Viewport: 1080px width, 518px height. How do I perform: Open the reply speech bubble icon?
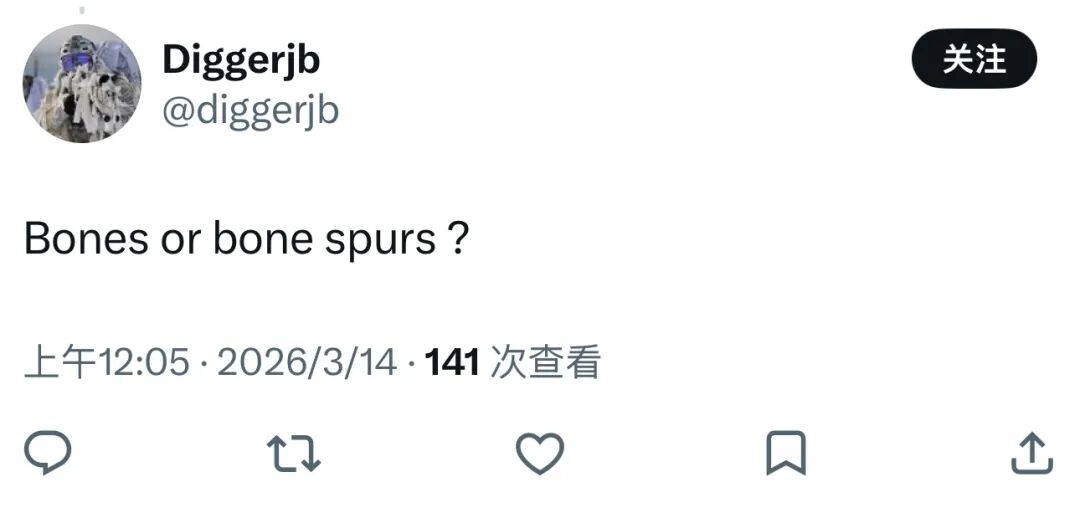point(48,456)
